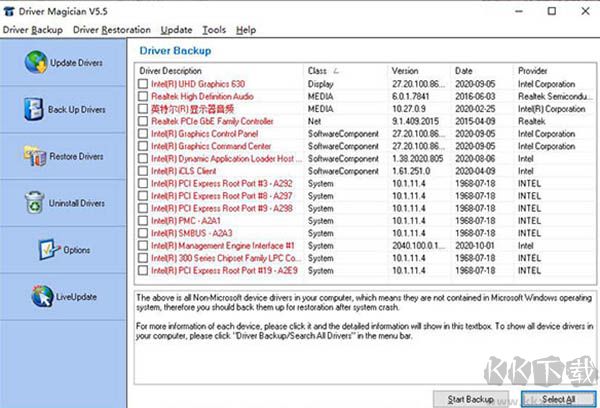Click the Select All button

pyautogui.click(x=558, y=399)
